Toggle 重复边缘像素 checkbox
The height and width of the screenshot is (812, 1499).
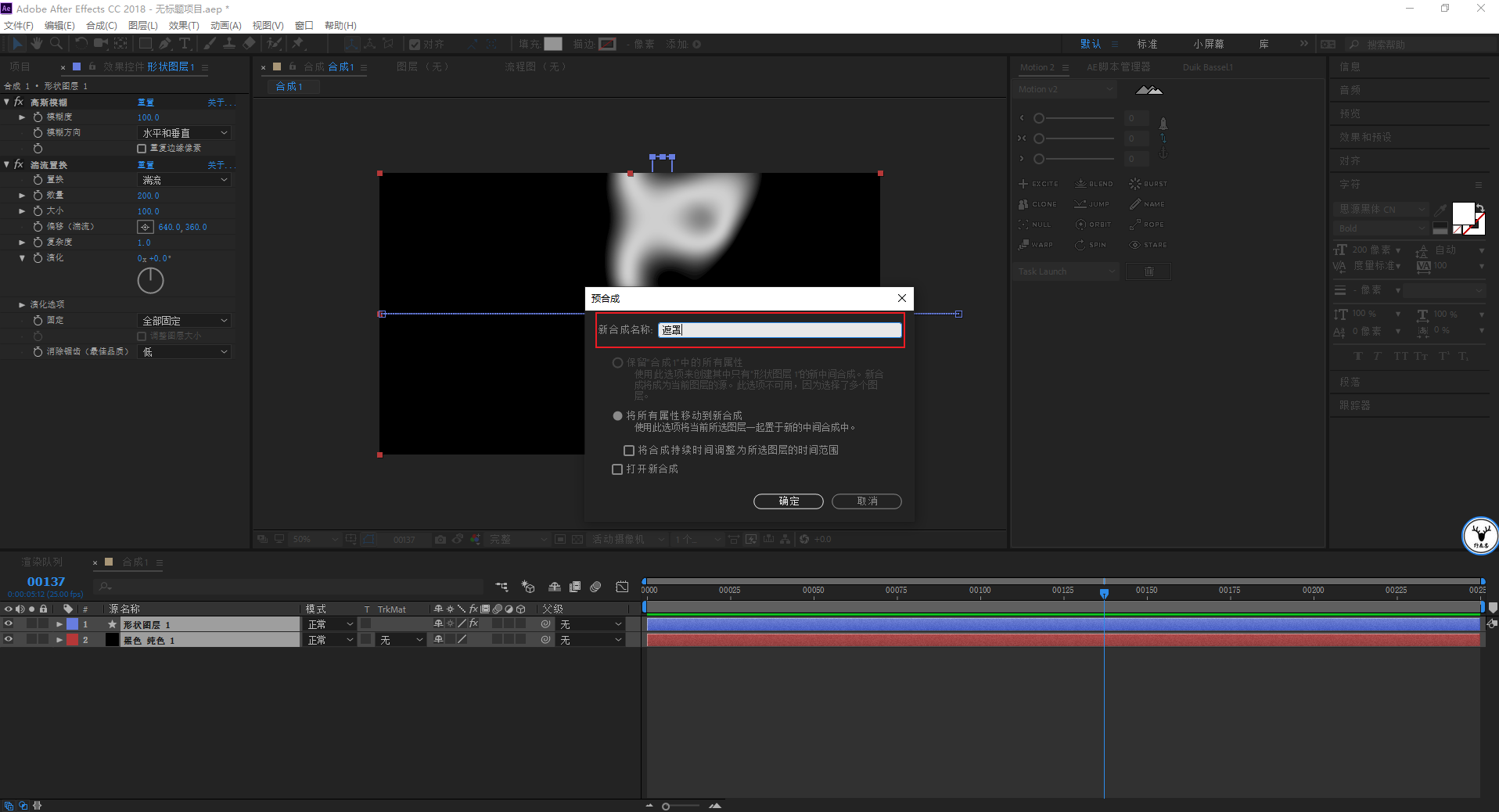pos(142,149)
